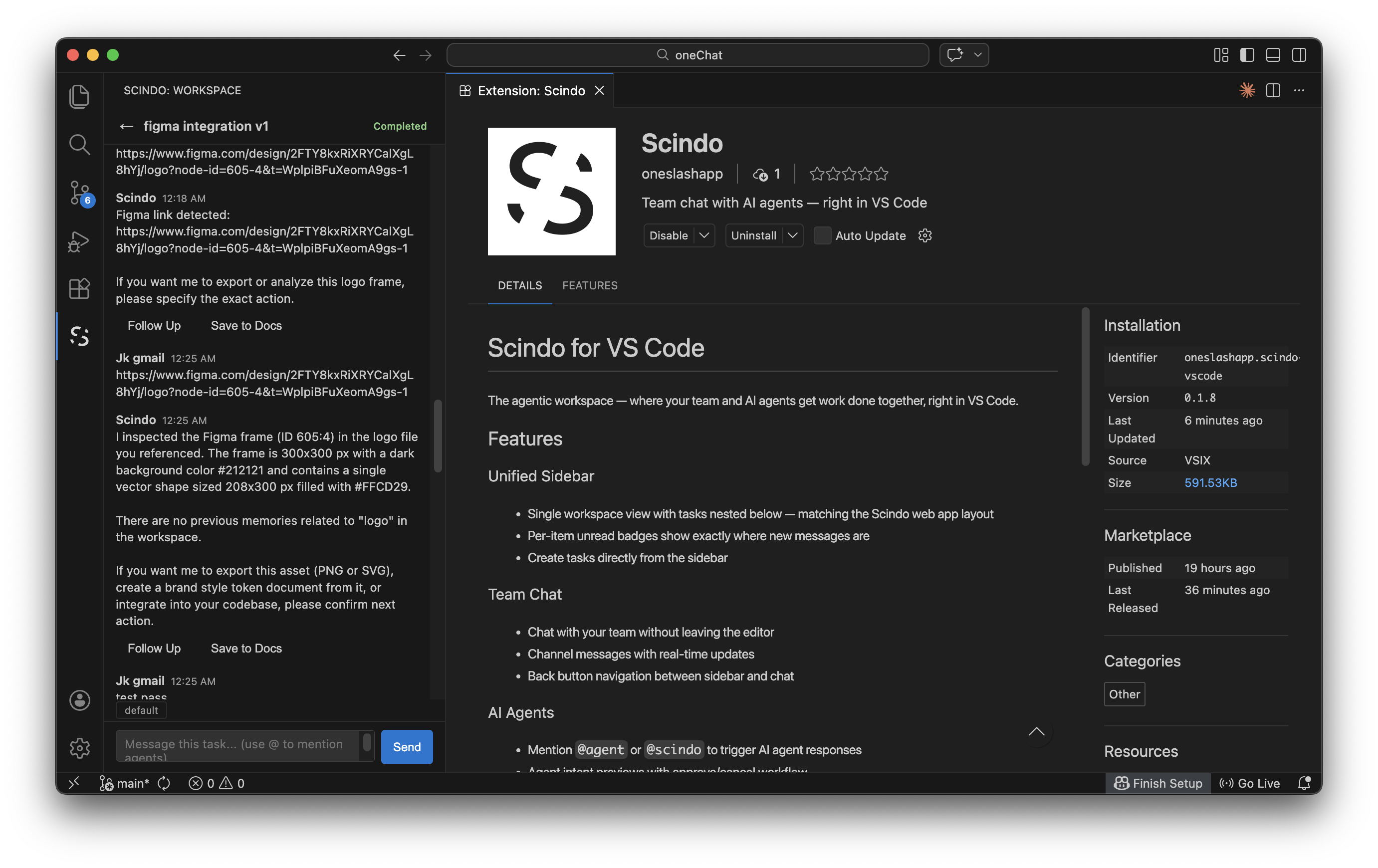Toggle the panel visibility in title bar
The image size is (1378, 868).
[1273, 55]
